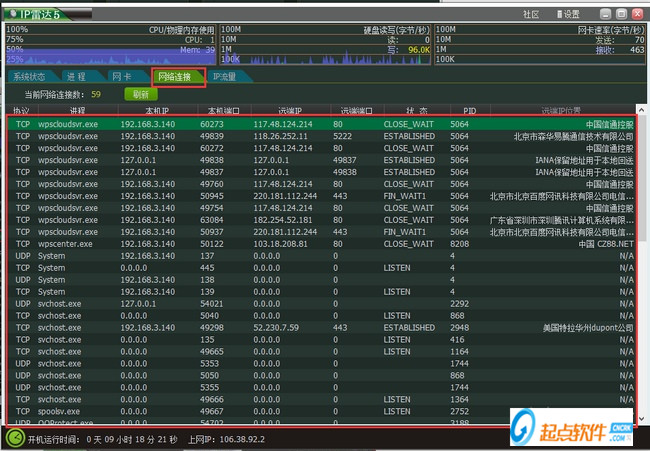
Task: Select the System TCP row on port 445
Action: (x=321, y=268)
